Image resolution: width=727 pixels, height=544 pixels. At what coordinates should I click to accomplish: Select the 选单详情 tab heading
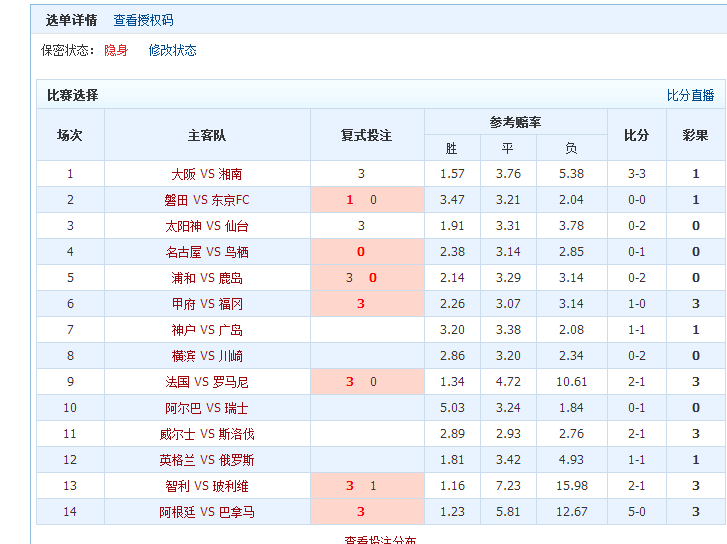click(x=71, y=20)
